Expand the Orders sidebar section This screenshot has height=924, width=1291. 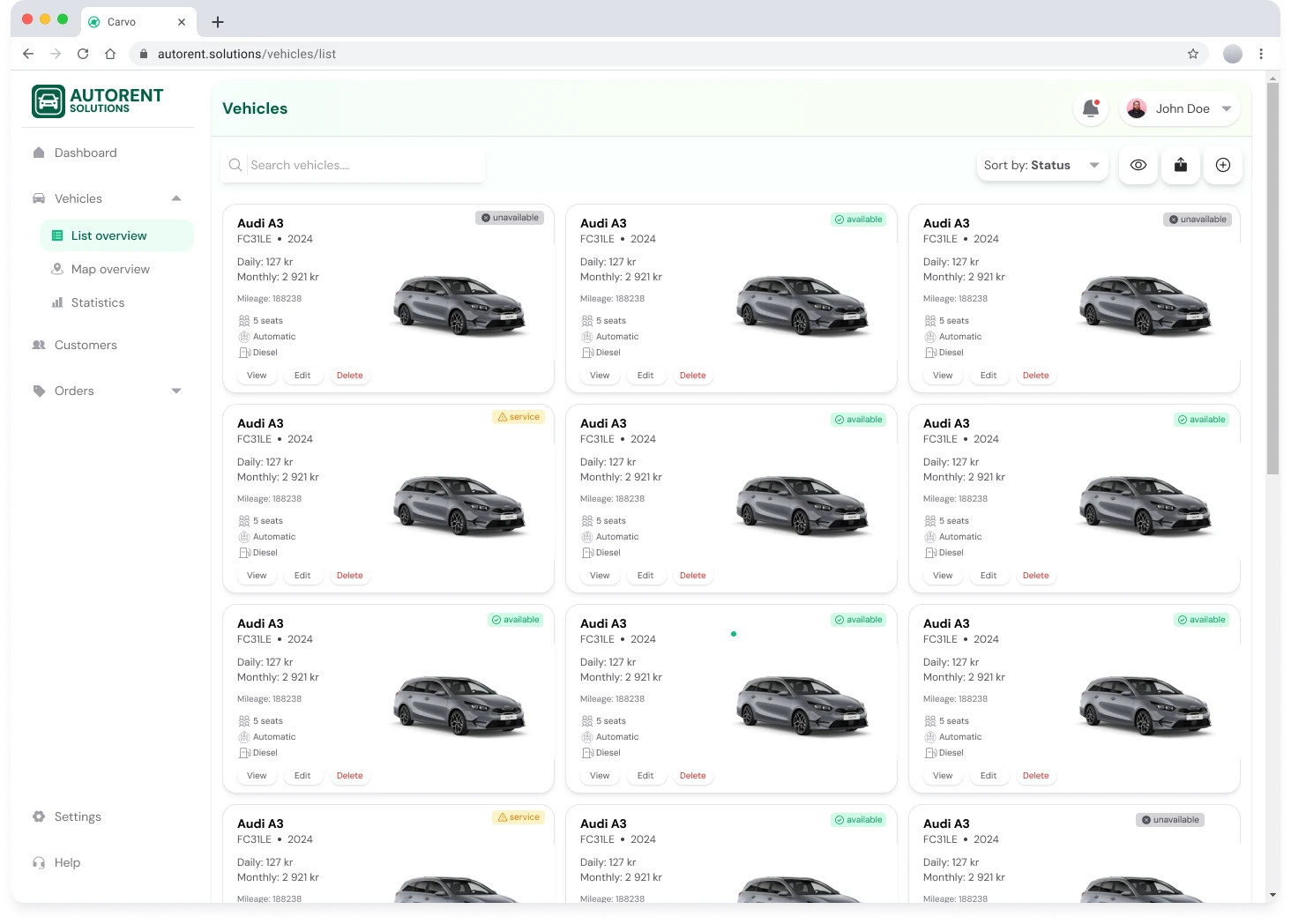coord(176,391)
